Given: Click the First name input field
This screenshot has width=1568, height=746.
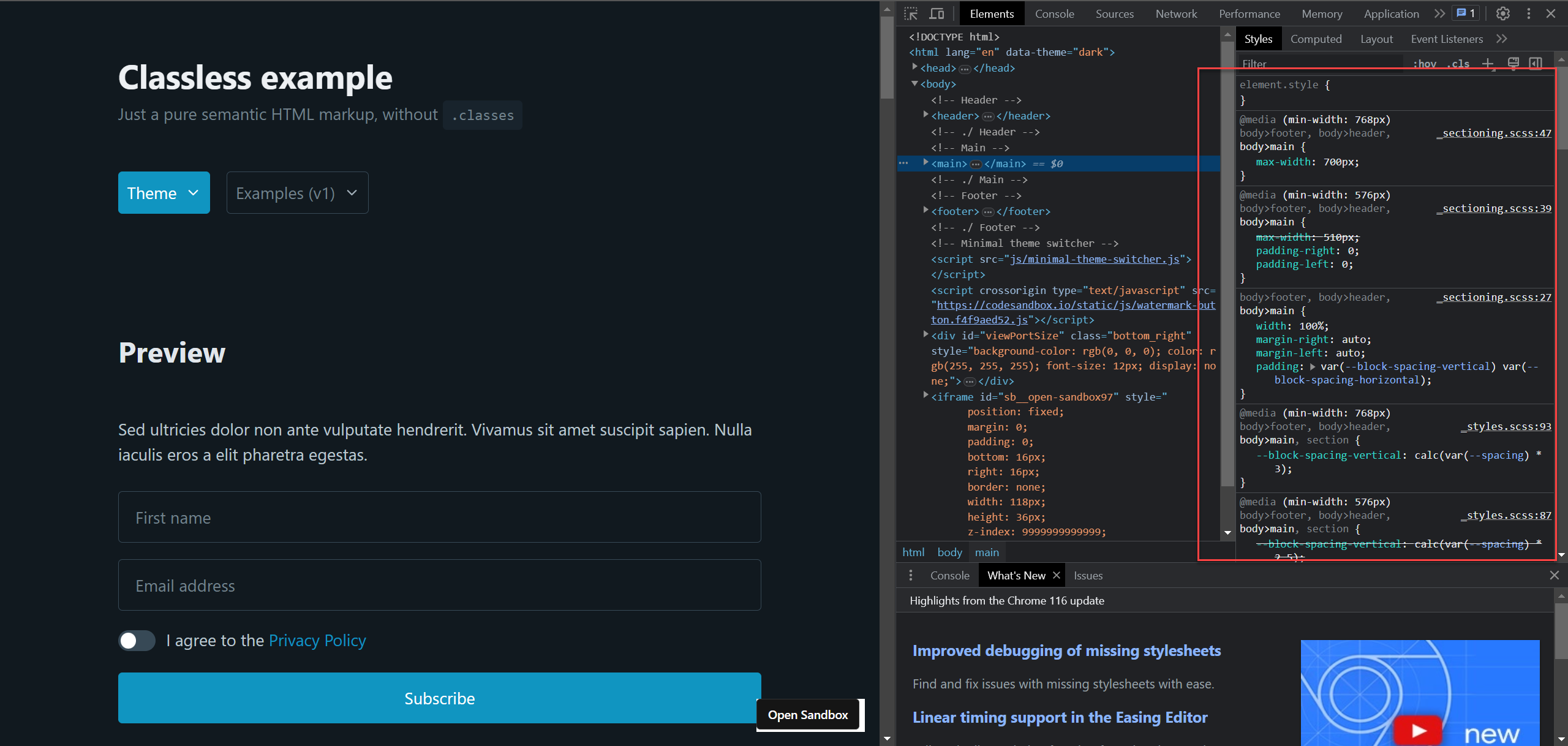Looking at the screenshot, I should coord(439,517).
